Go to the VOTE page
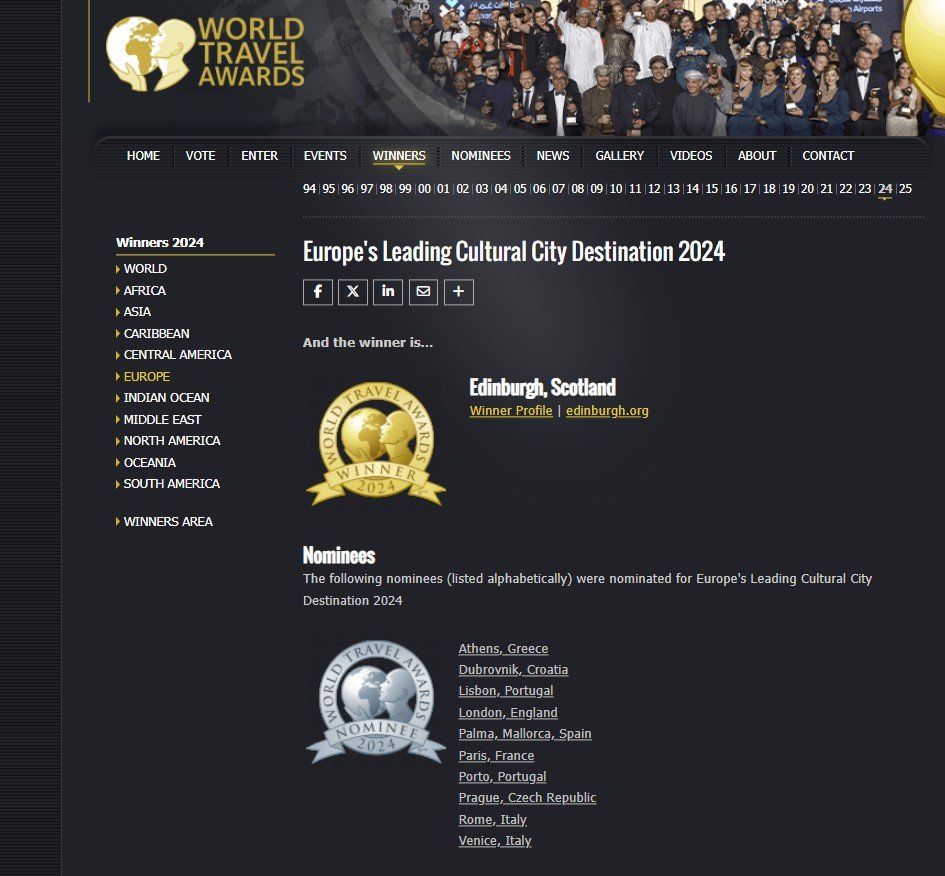 coord(201,155)
